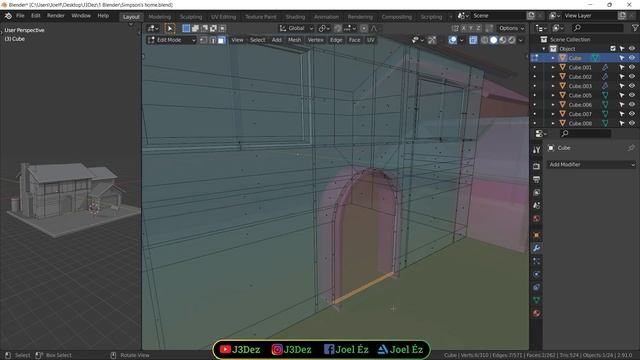Open the Add Modifier dropdown
Viewport: 640px width, 360px height.
point(591,164)
